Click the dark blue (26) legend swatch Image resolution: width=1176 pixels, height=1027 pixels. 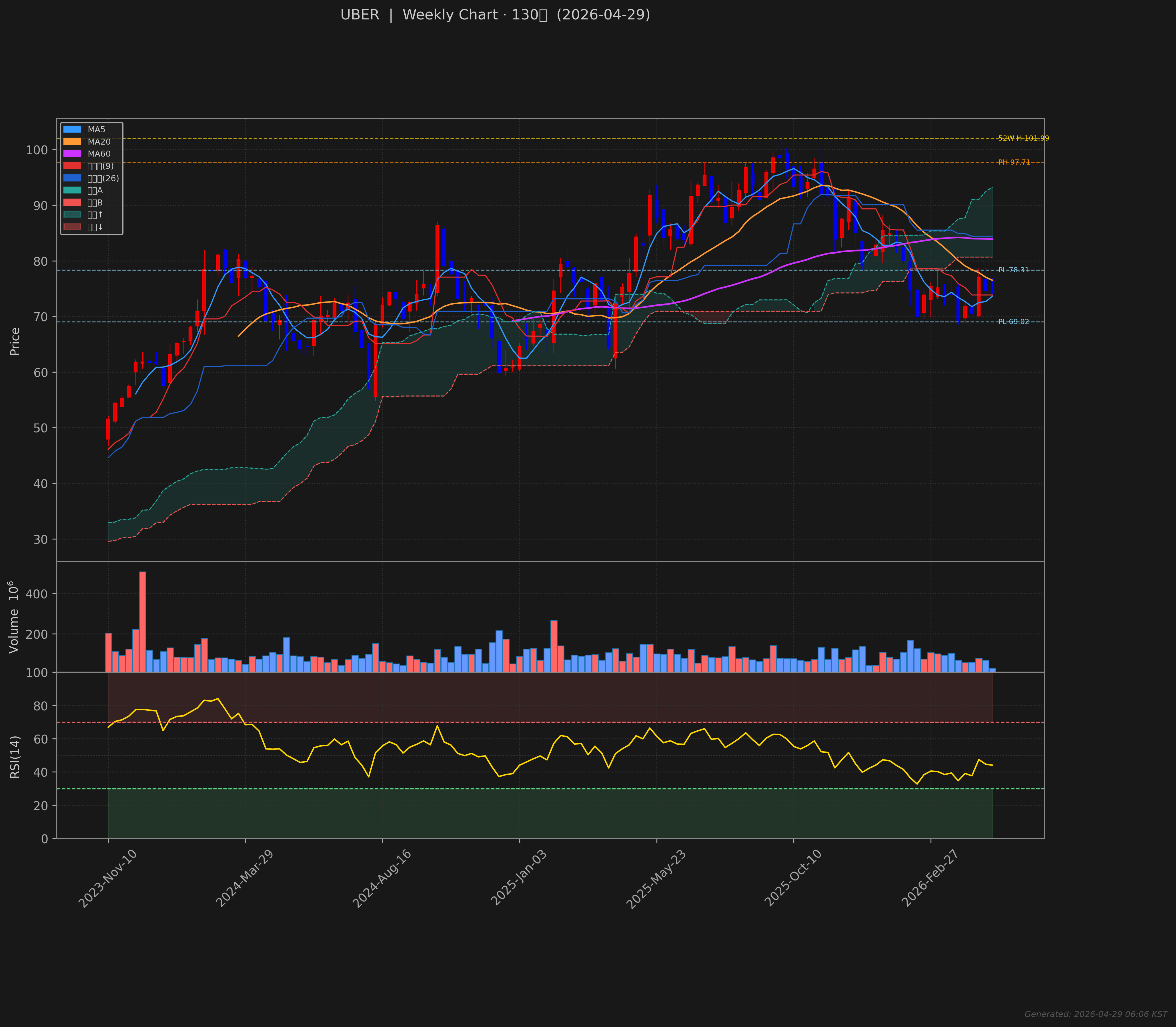point(72,178)
